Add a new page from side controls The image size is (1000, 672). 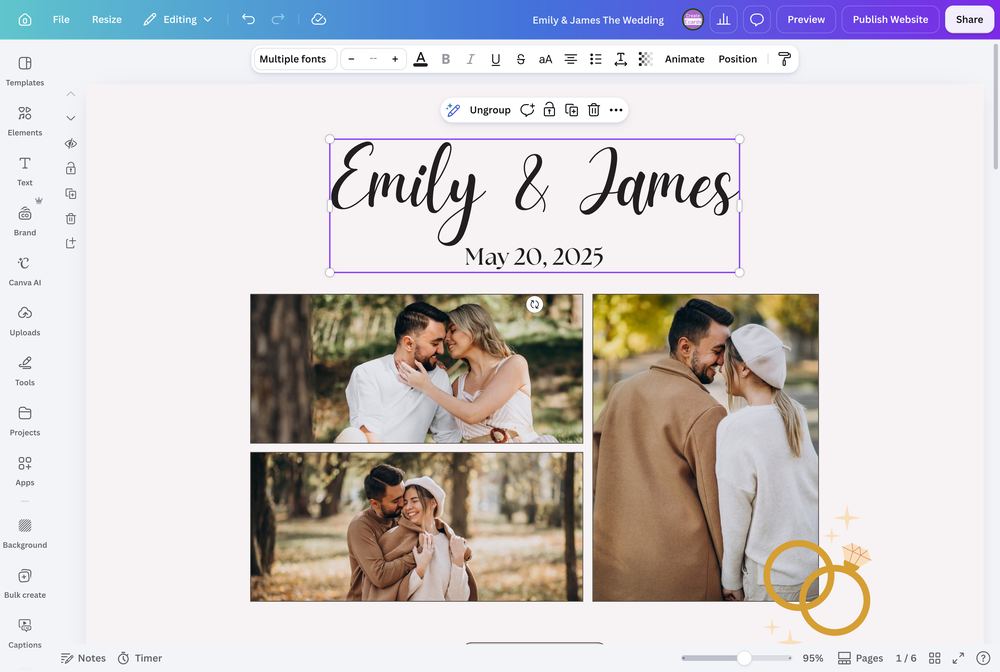click(71, 243)
